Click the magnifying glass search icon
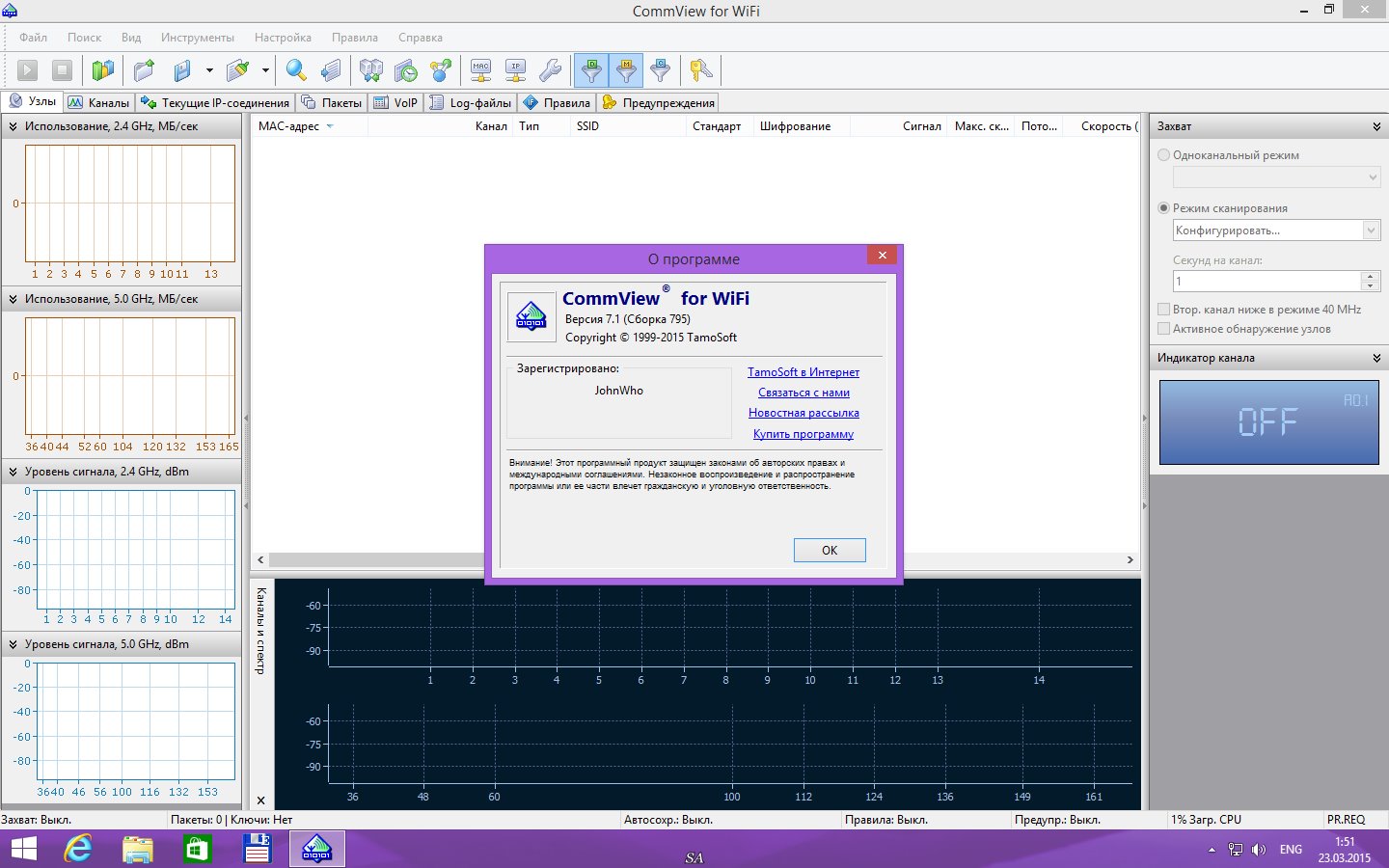This screenshot has height=868, width=1389. [296, 70]
